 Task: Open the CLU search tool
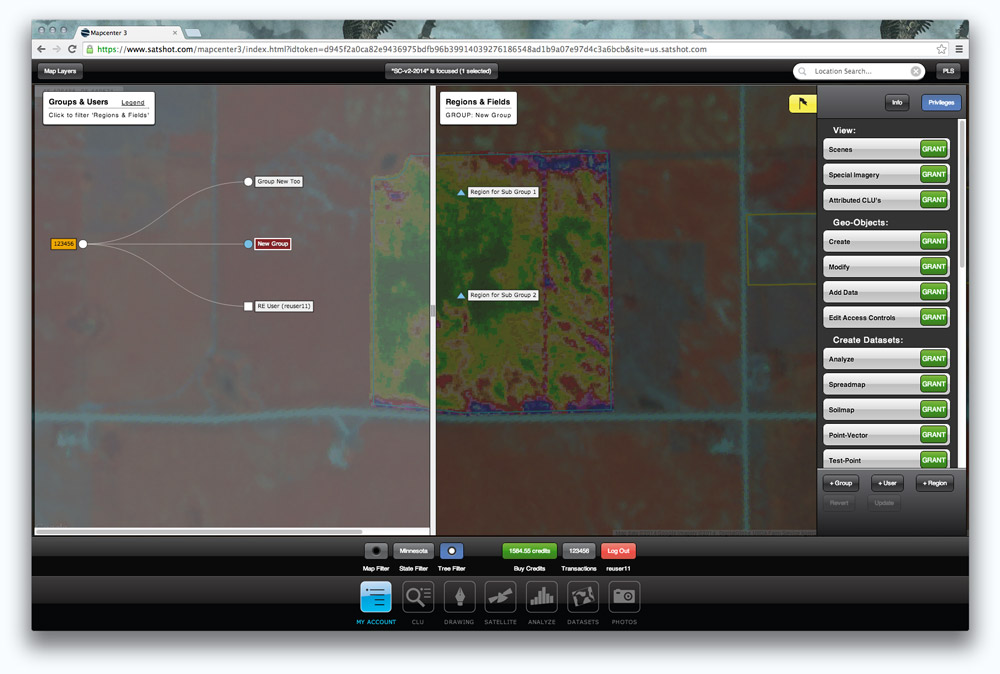pos(418,597)
